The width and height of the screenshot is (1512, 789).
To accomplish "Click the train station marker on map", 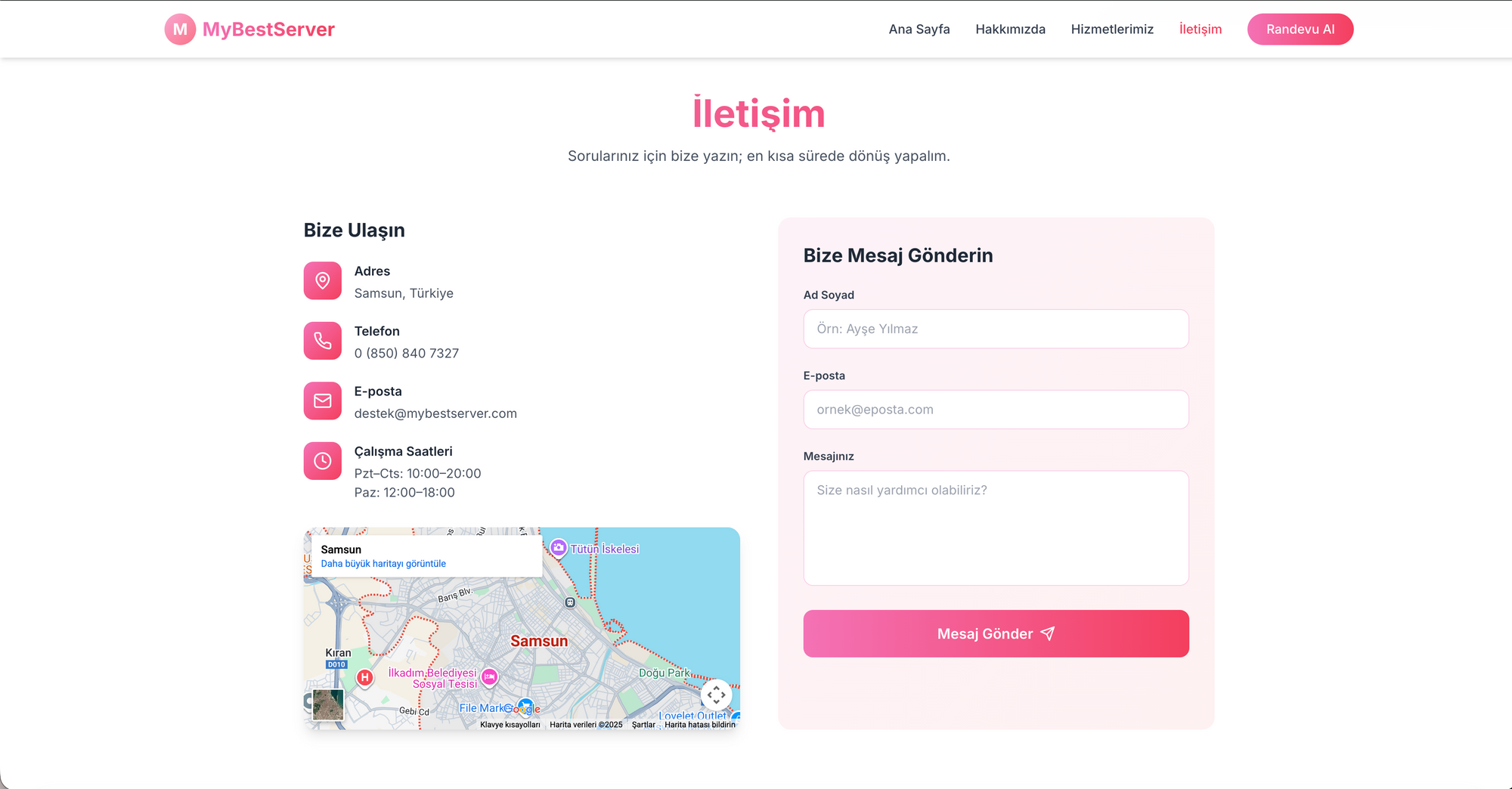I will tap(570, 602).
